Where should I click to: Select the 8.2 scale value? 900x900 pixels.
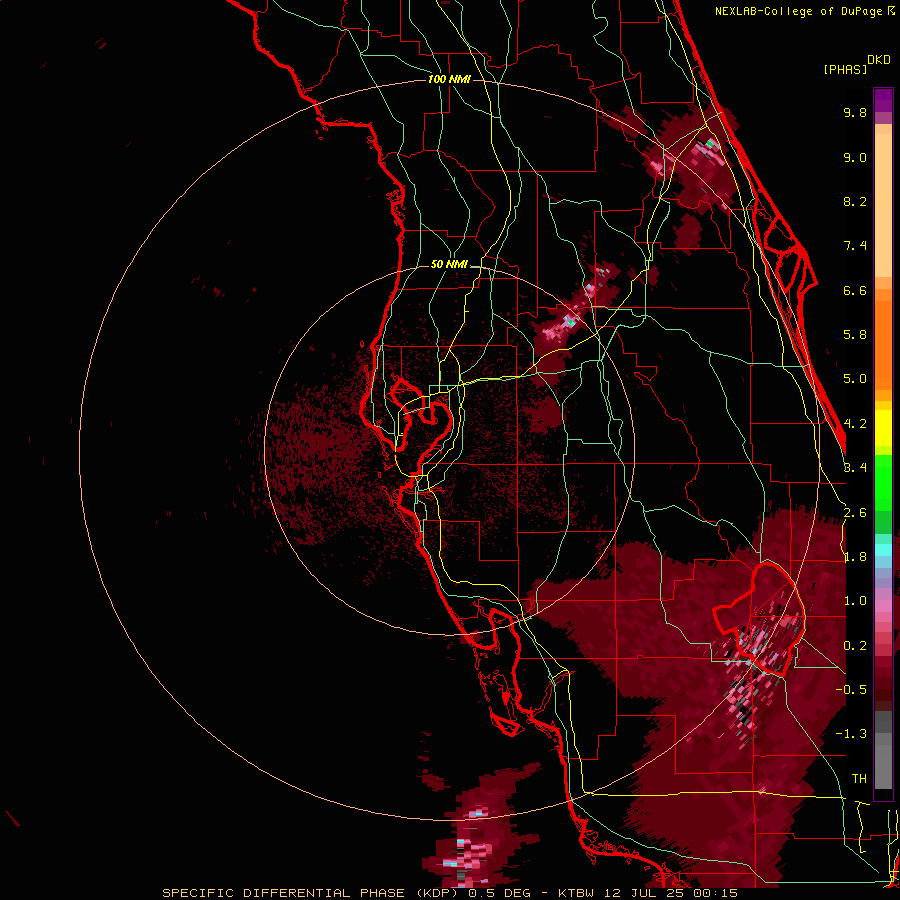coord(855,201)
